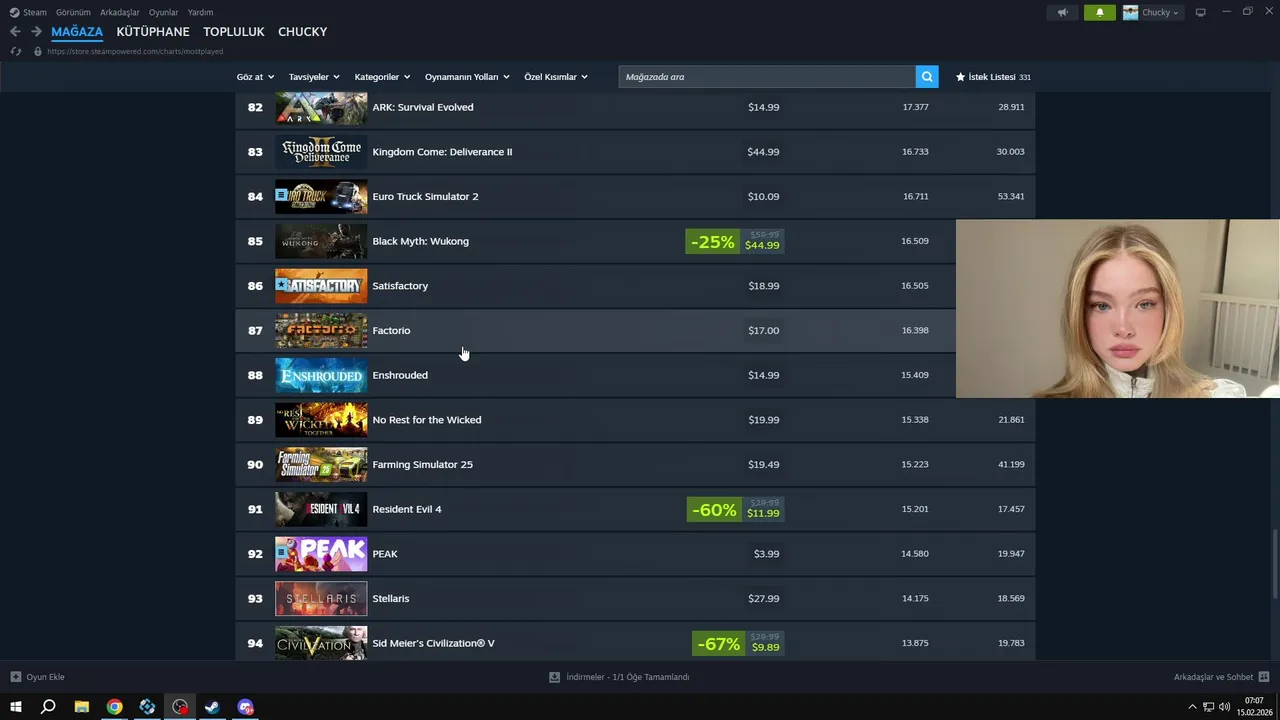This screenshot has width=1280, height=720.
Task: Open the Windows Start menu
Action: pyautogui.click(x=15, y=707)
